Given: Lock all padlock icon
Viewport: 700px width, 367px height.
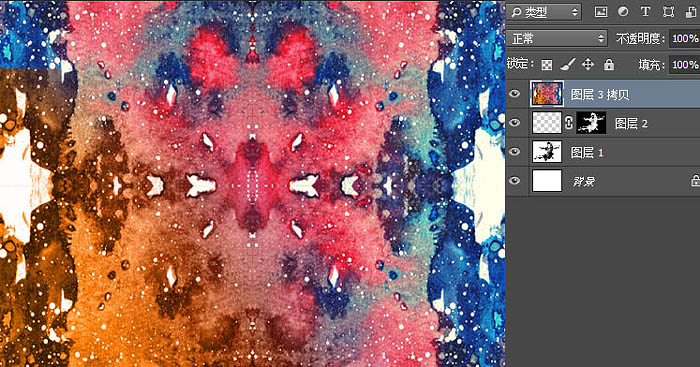Looking at the screenshot, I should coord(609,65).
